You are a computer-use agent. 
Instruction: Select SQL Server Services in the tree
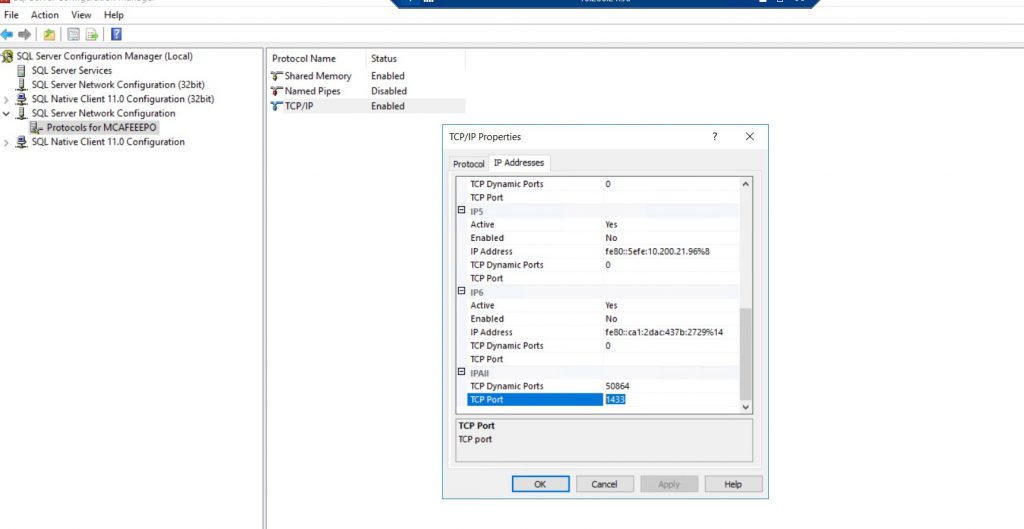pyautogui.click(x=72, y=71)
